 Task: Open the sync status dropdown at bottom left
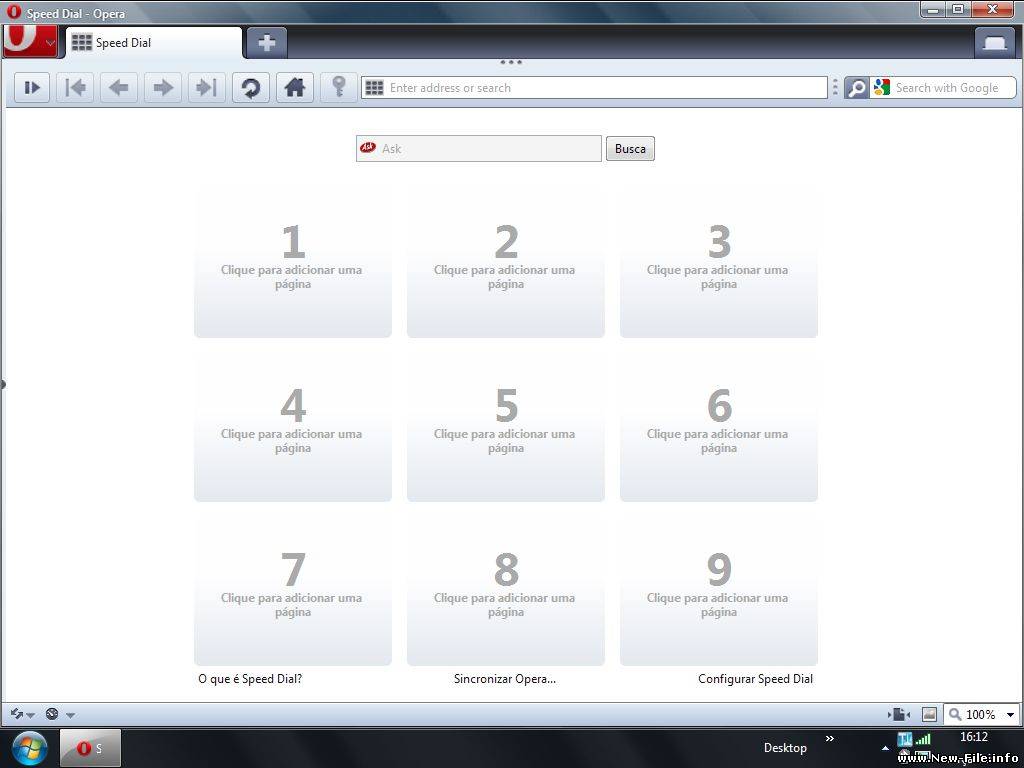[x=22, y=714]
